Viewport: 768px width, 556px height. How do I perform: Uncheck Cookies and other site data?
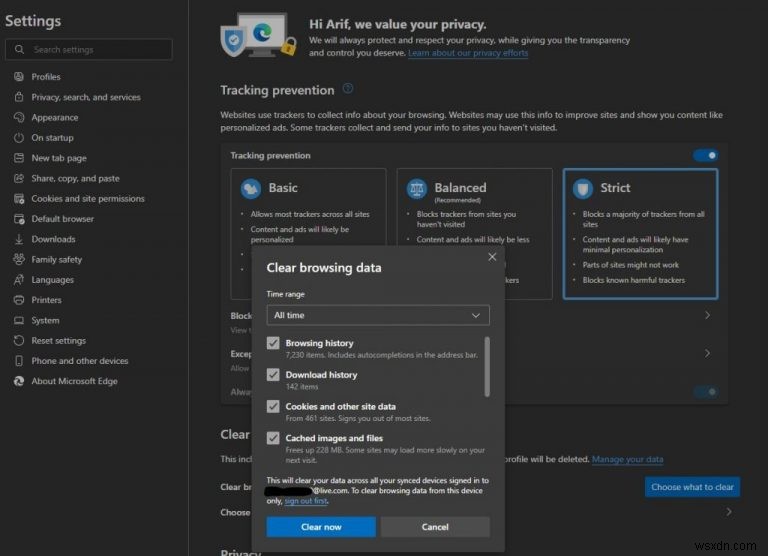tap(273, 407)
